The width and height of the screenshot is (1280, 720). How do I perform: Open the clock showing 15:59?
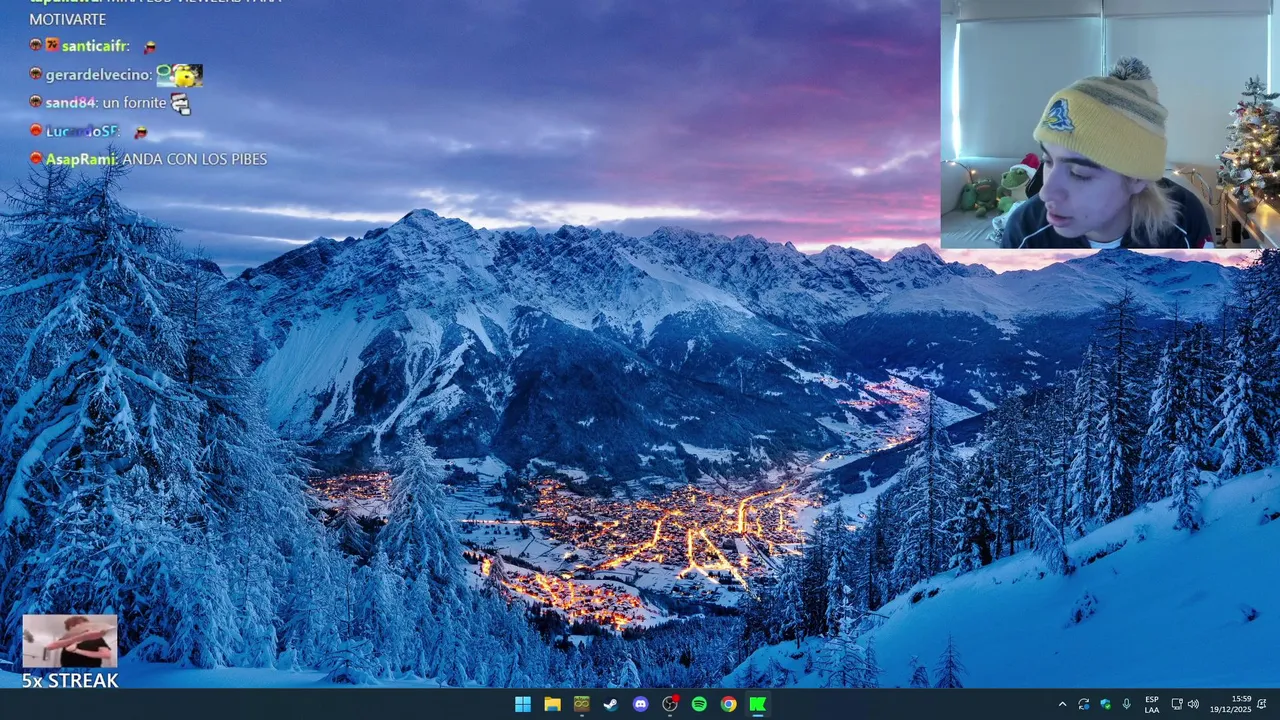[x=1230, y=704]
